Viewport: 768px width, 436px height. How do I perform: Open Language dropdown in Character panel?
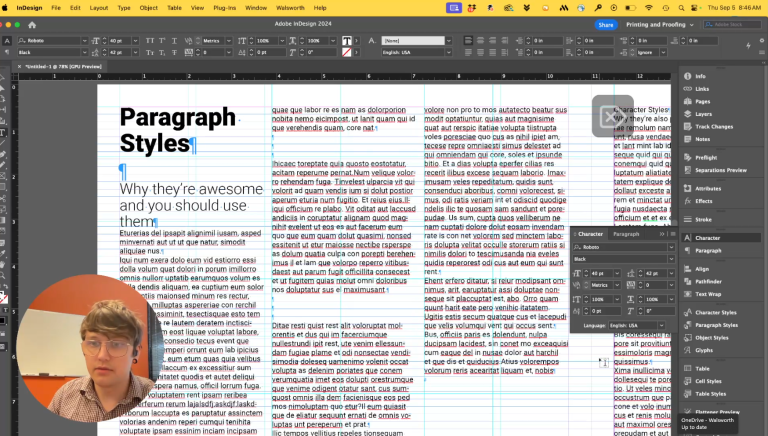(x=661, y=325)
